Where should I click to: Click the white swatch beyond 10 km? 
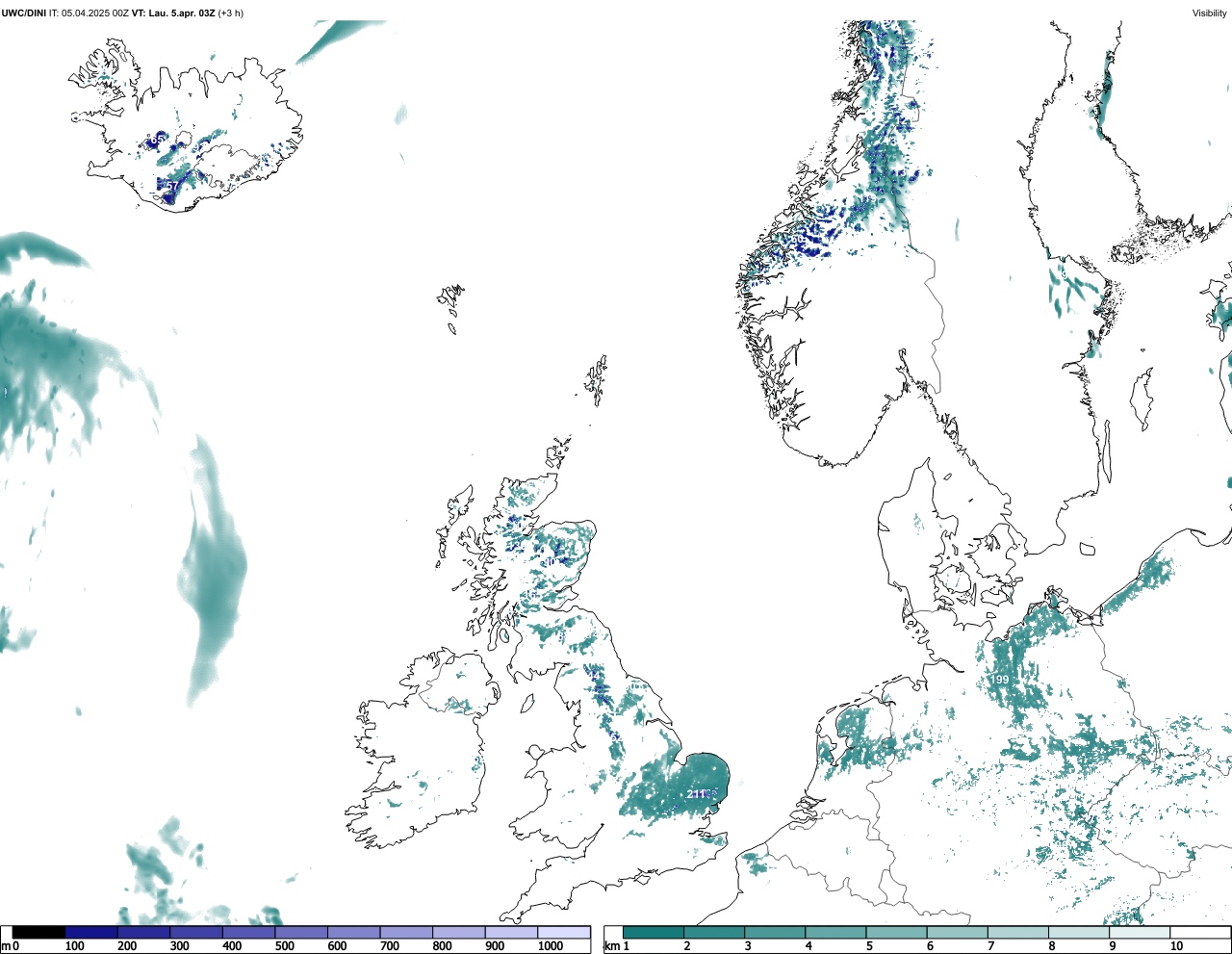[x=1200, y=933]
